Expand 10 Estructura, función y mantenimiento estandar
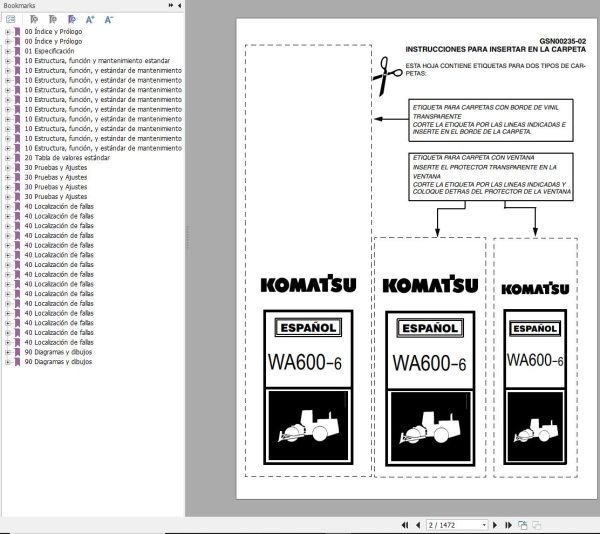600x534 pixels. 8,61
